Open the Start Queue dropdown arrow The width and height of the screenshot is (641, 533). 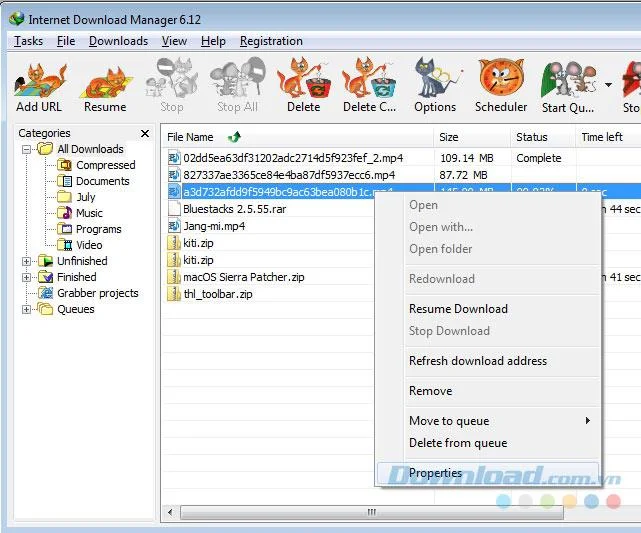[x=608, y=85]
